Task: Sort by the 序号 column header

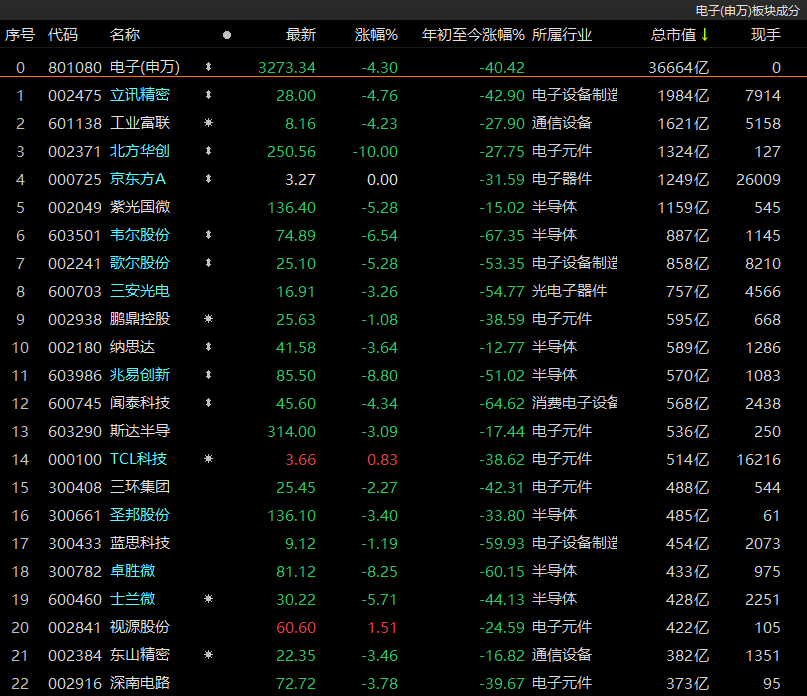Action: 20,35
